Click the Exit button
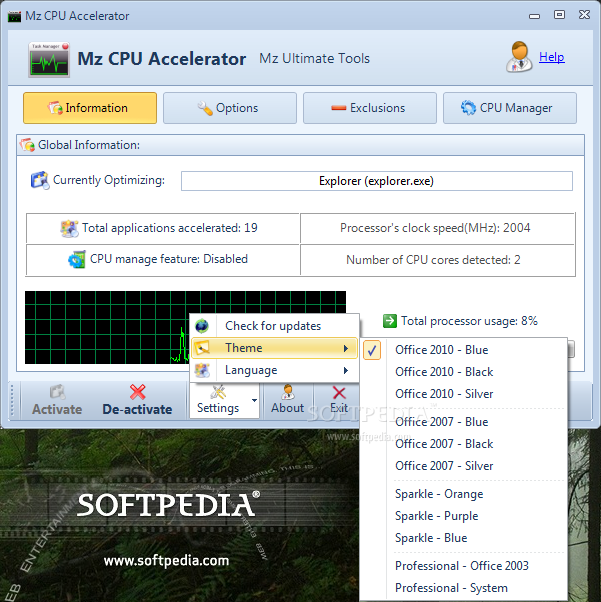 click(339, 400)
